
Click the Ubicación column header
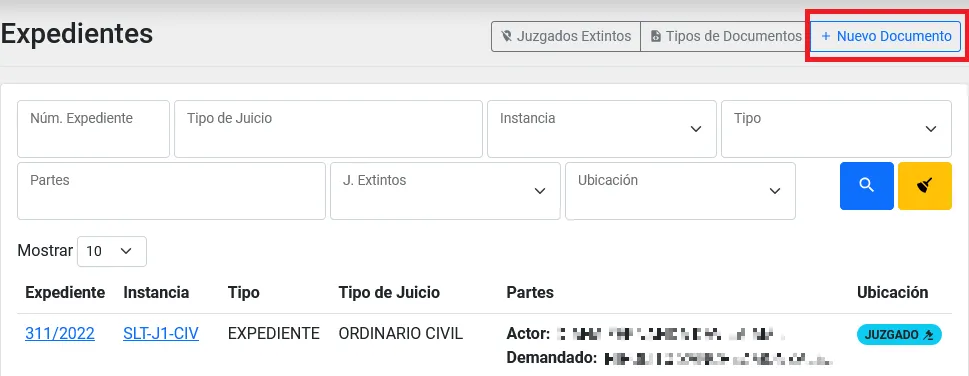coord(892,293)
